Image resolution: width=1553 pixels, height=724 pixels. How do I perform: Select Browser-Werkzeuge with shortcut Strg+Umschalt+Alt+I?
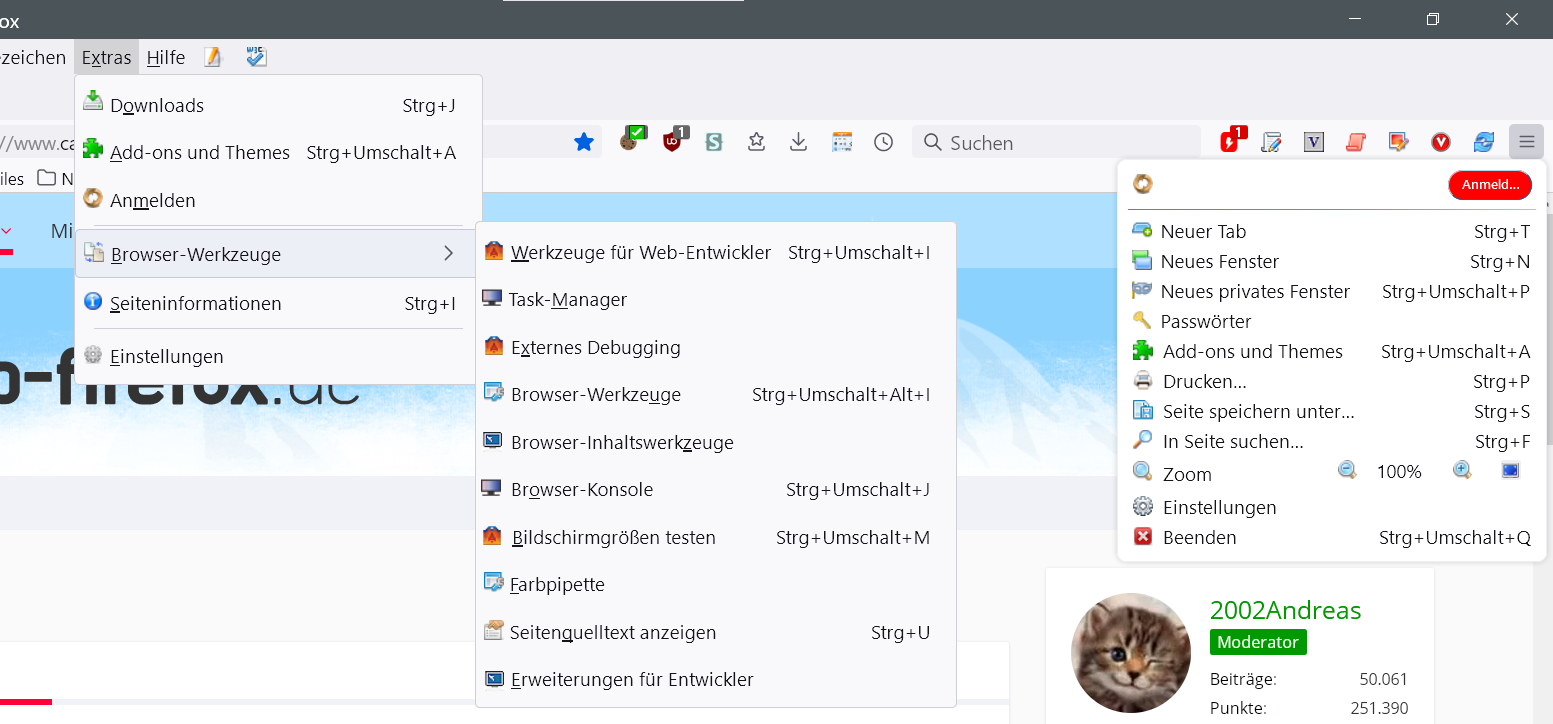point(716,394)
